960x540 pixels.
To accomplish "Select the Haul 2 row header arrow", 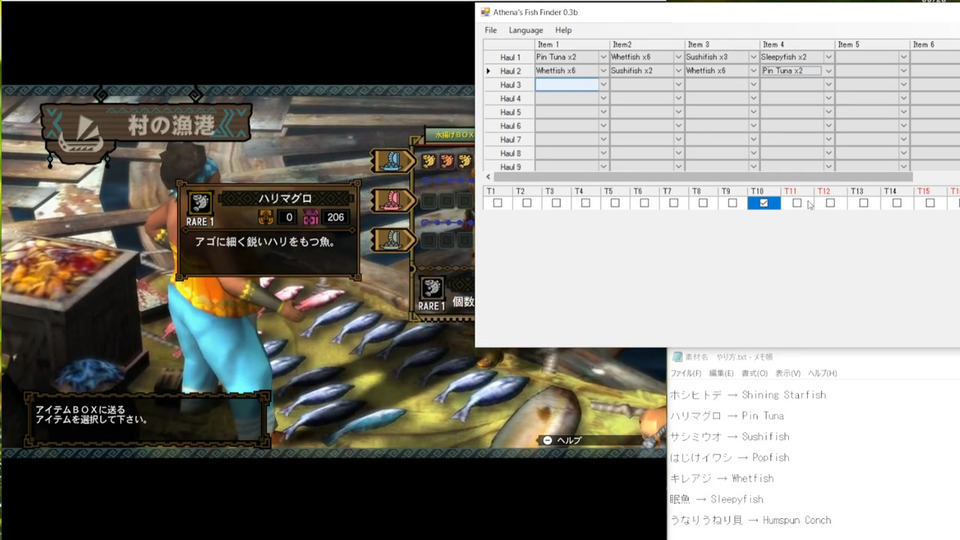I will coord(489,71).
